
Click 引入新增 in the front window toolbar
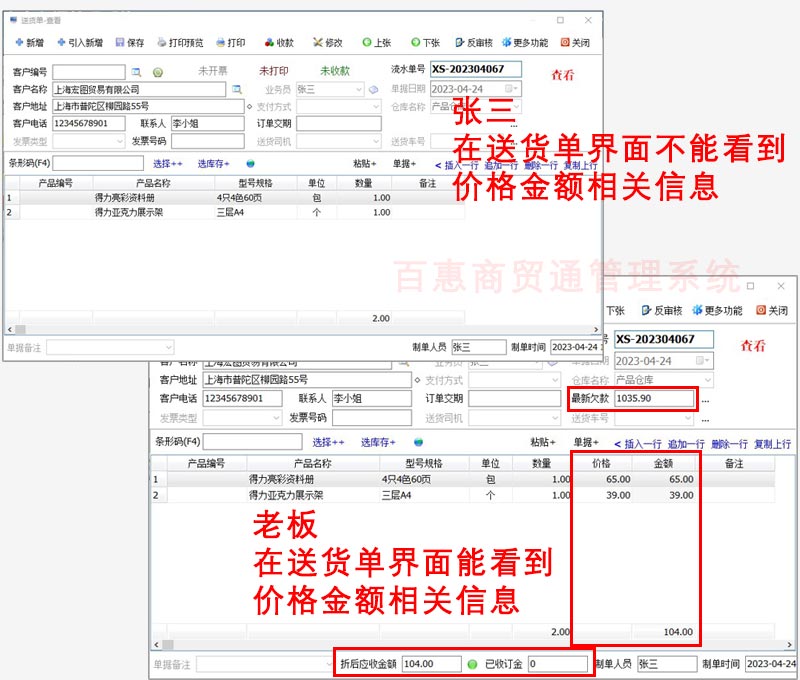click(80, 42)
